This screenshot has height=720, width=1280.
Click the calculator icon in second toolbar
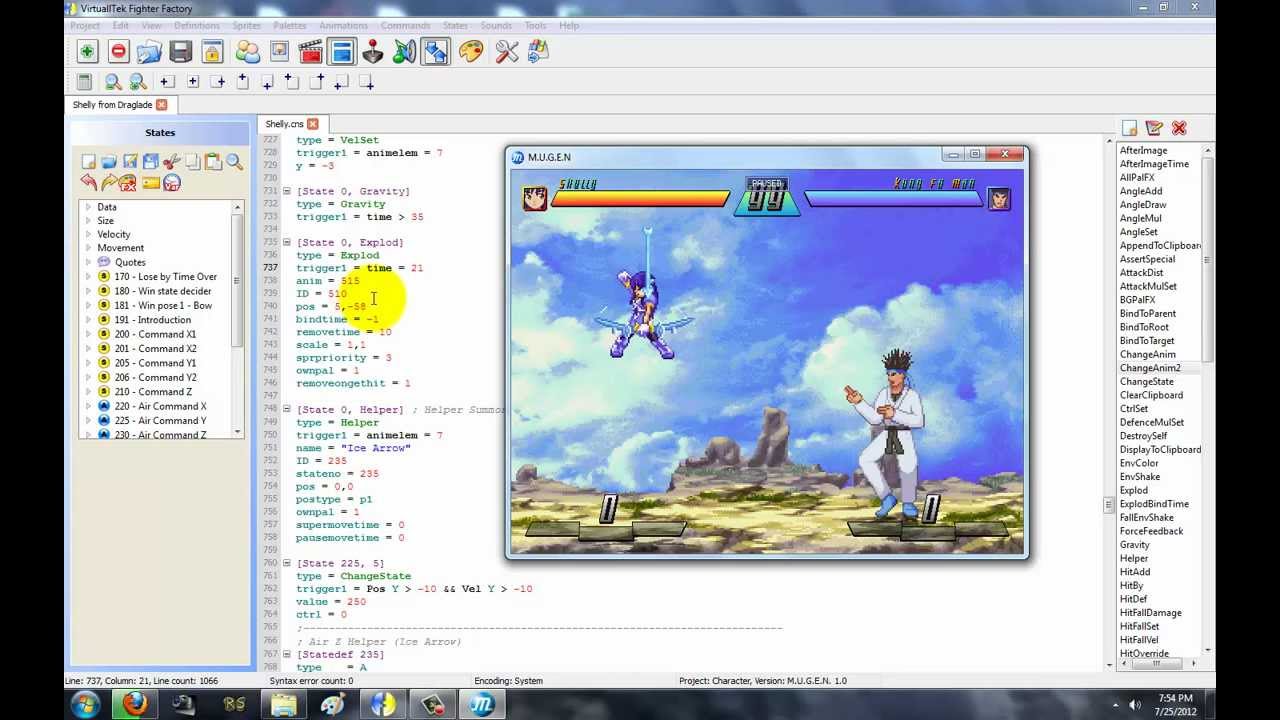point(84,82)
